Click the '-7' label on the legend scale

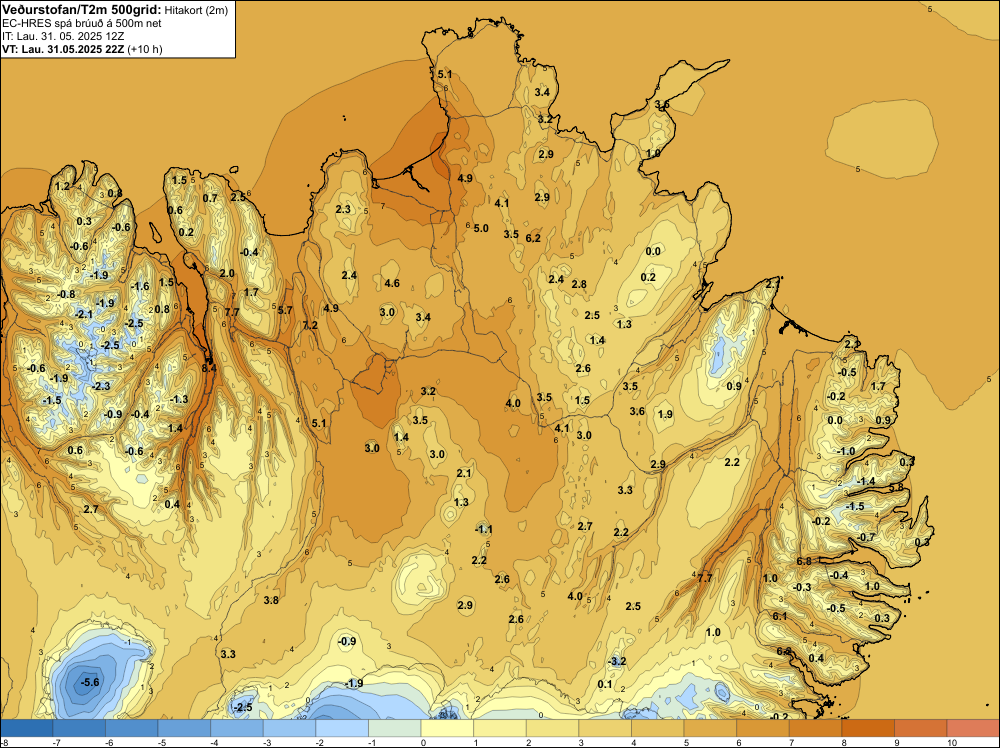56,742
